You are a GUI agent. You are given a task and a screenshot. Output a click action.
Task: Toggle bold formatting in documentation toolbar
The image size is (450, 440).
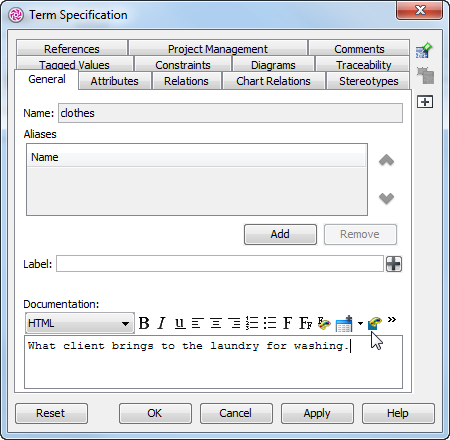tap(144, 323)
